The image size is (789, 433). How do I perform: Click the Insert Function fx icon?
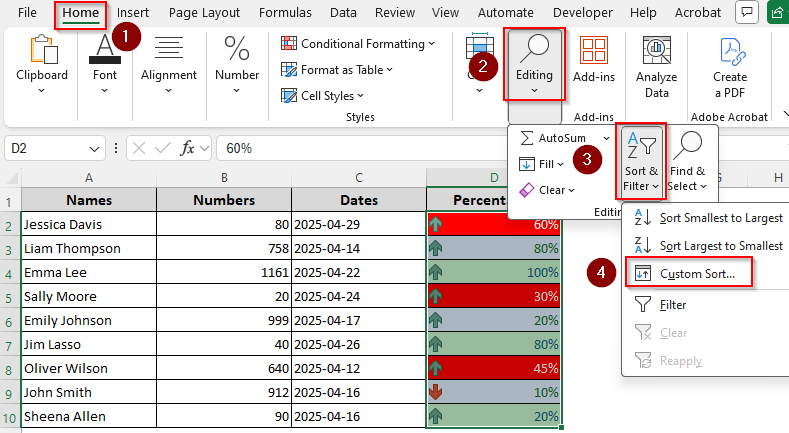(x=188, y=148)
